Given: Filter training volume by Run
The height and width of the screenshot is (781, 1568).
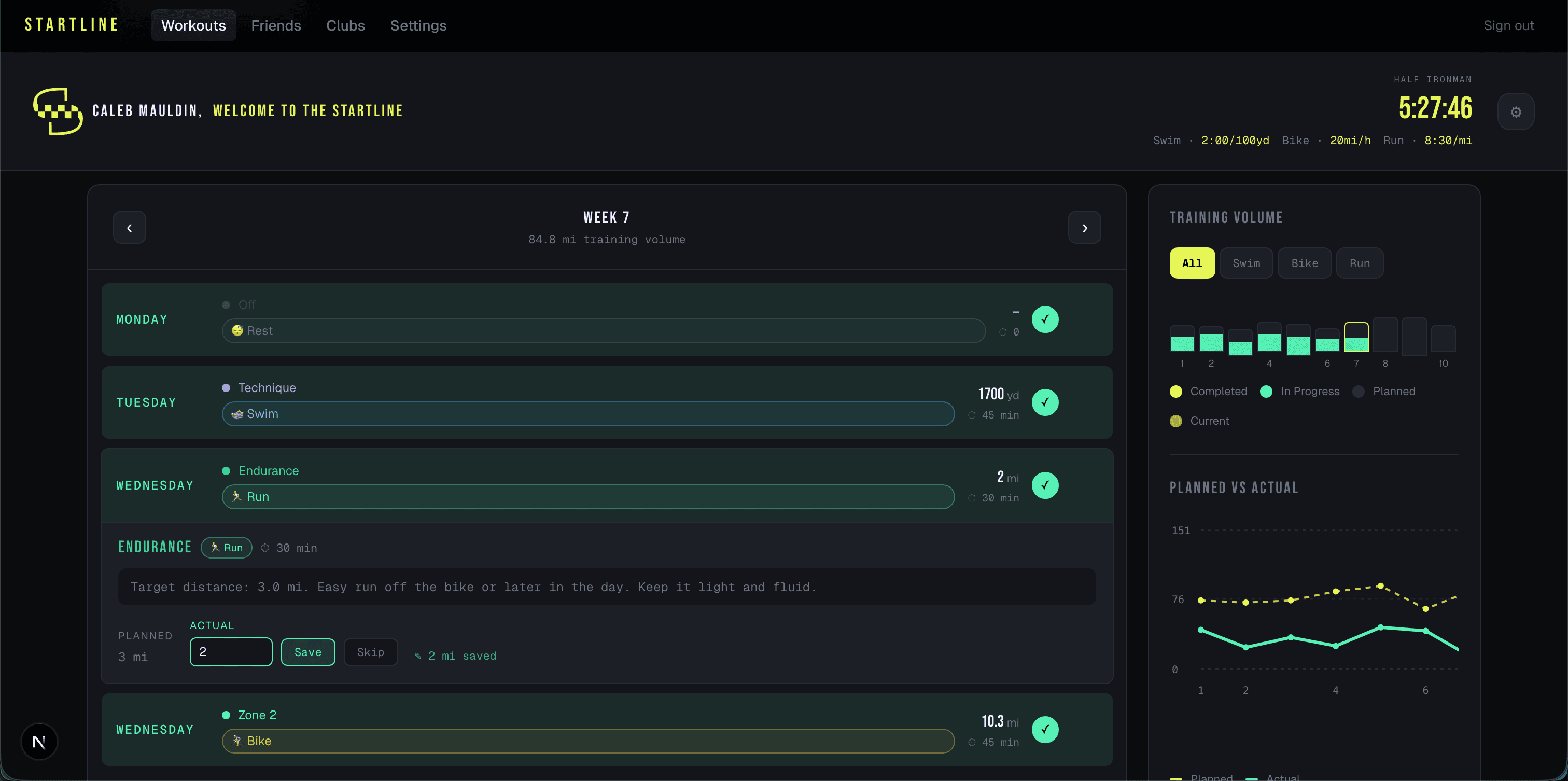Looking at the screenshot, I should (x=1360, y=263).
